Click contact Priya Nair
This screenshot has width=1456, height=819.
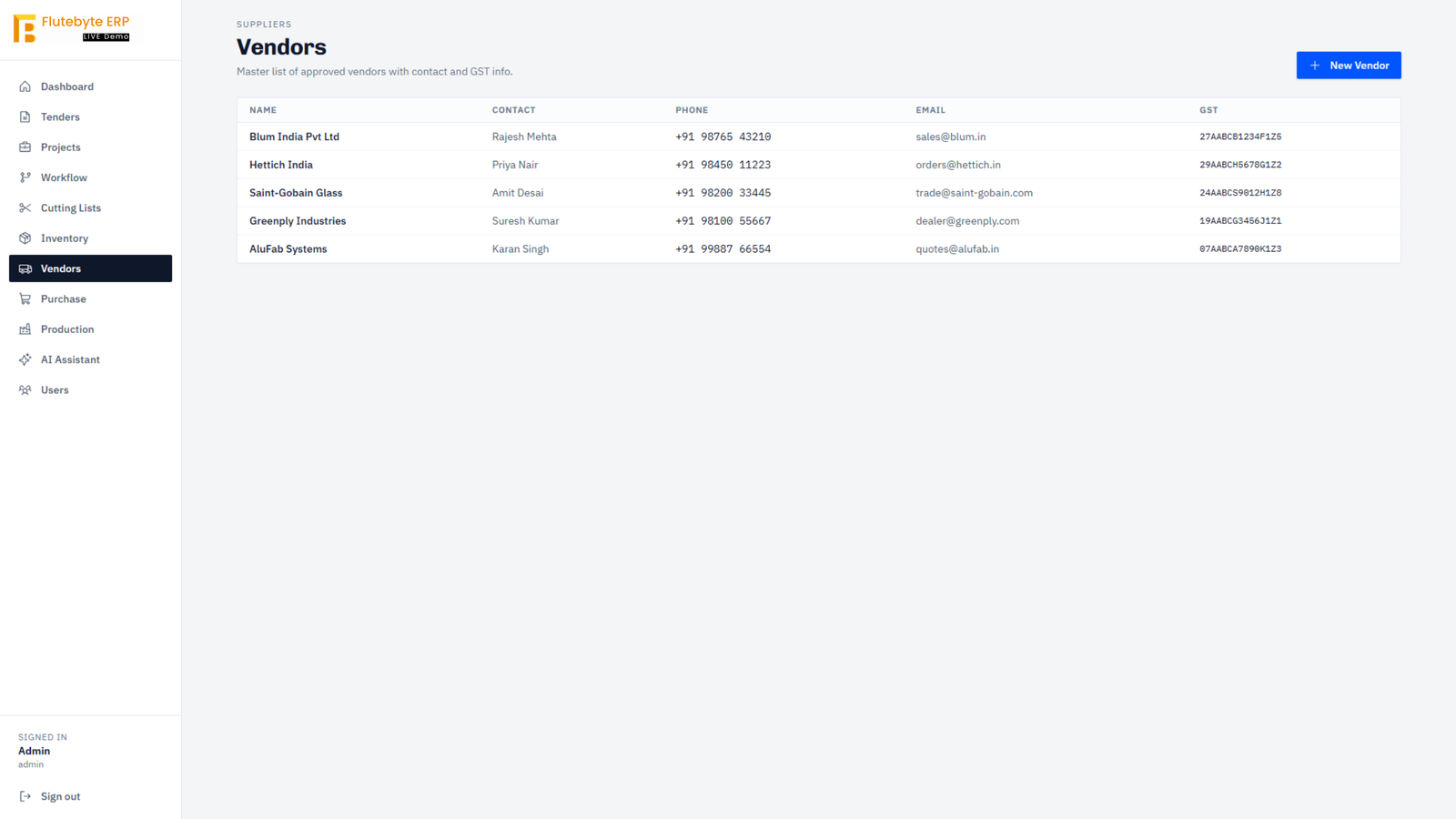click(x=515, y=165)
